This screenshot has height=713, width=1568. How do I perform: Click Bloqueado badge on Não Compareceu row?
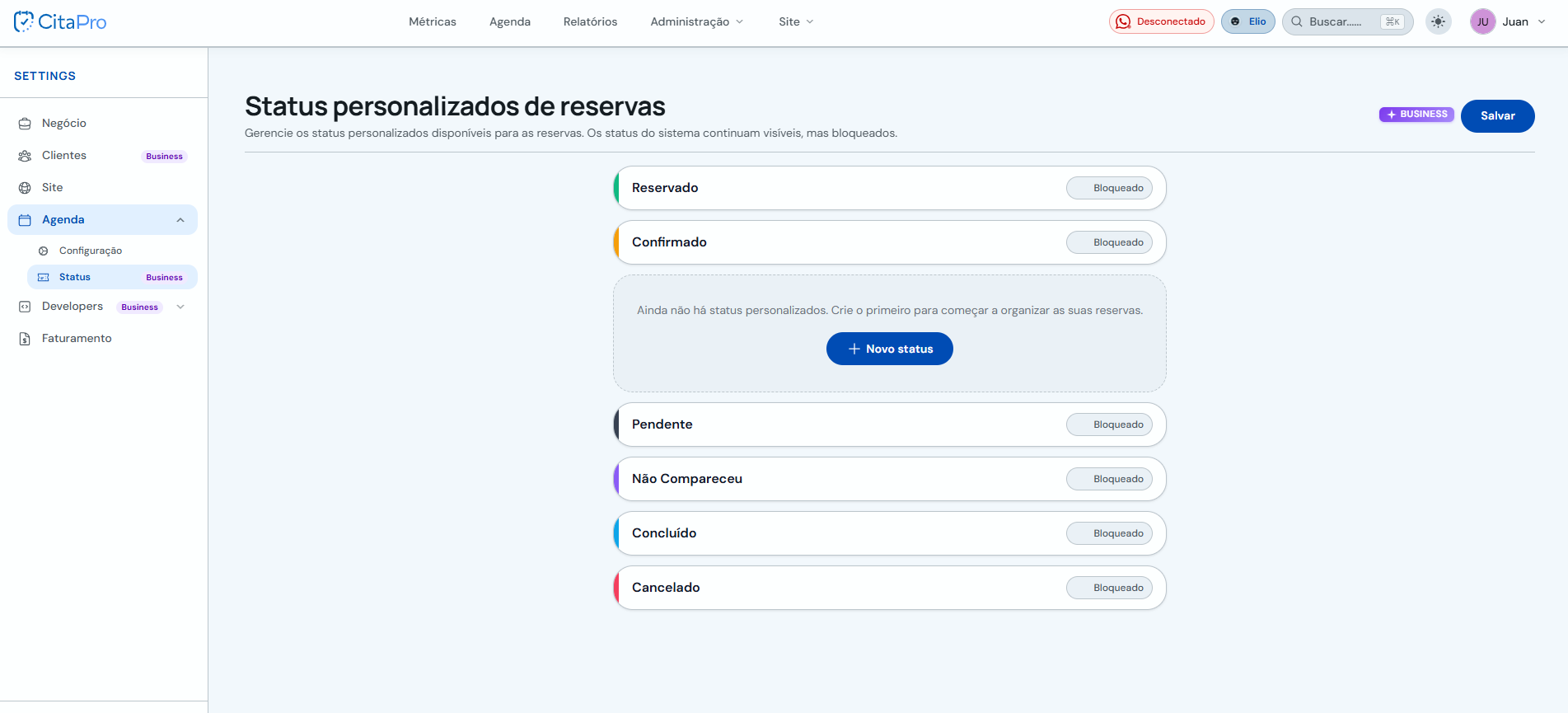(x=1109, y=479)
